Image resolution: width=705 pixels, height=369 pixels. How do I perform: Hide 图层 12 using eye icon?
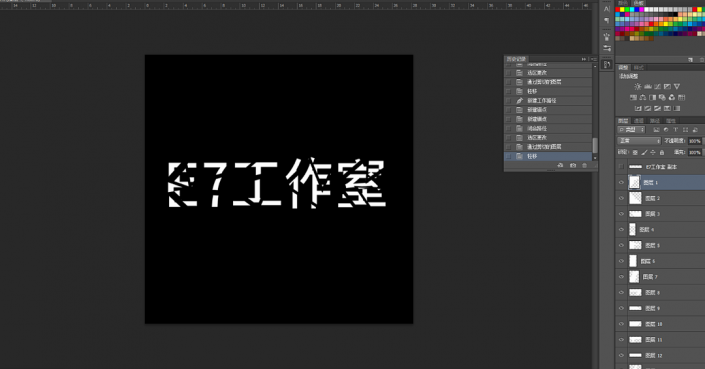click(x=621, y=356)
